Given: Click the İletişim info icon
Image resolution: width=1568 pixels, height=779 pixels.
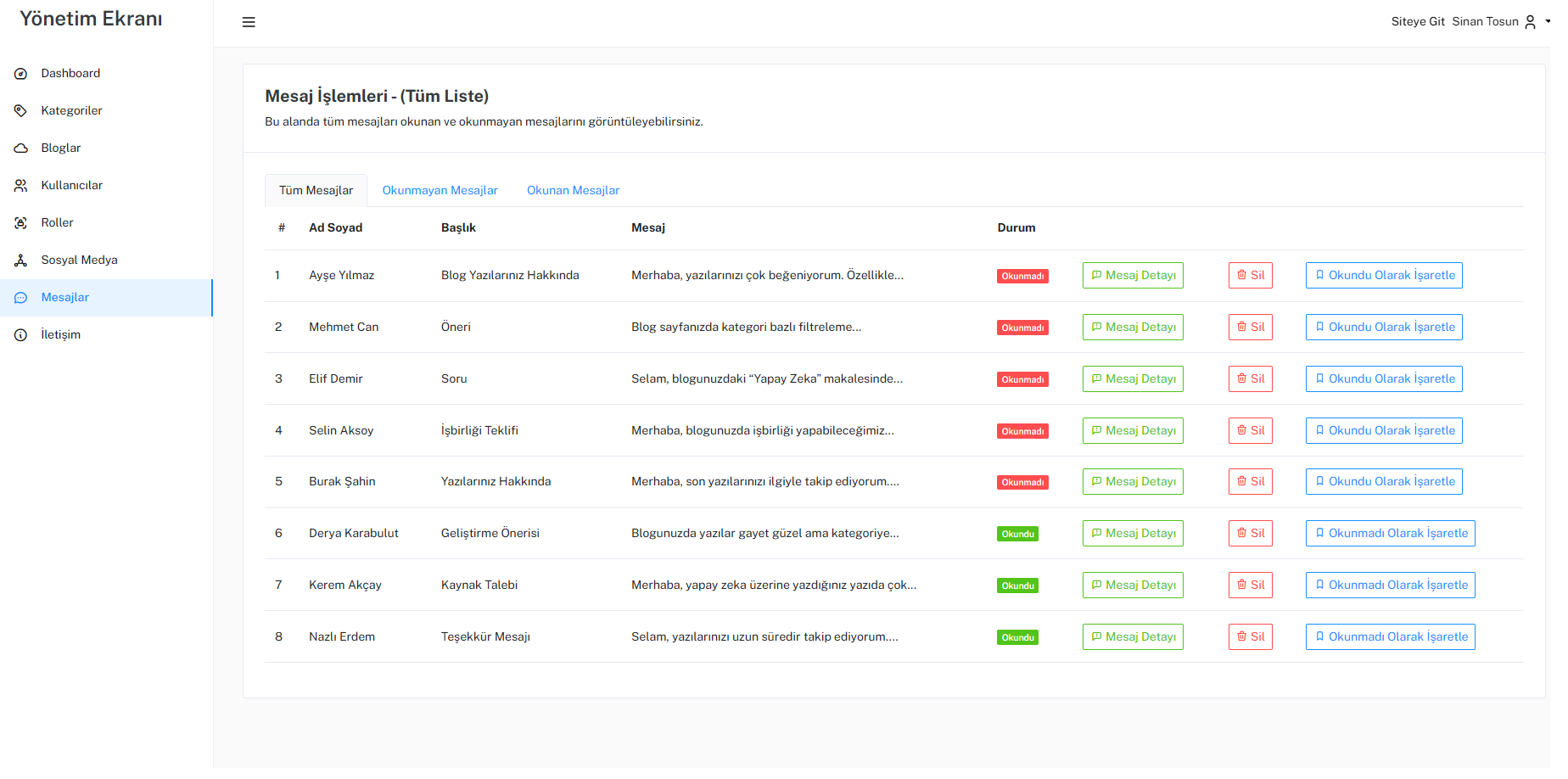Looking at the screenshot, I should click(21, 335).
